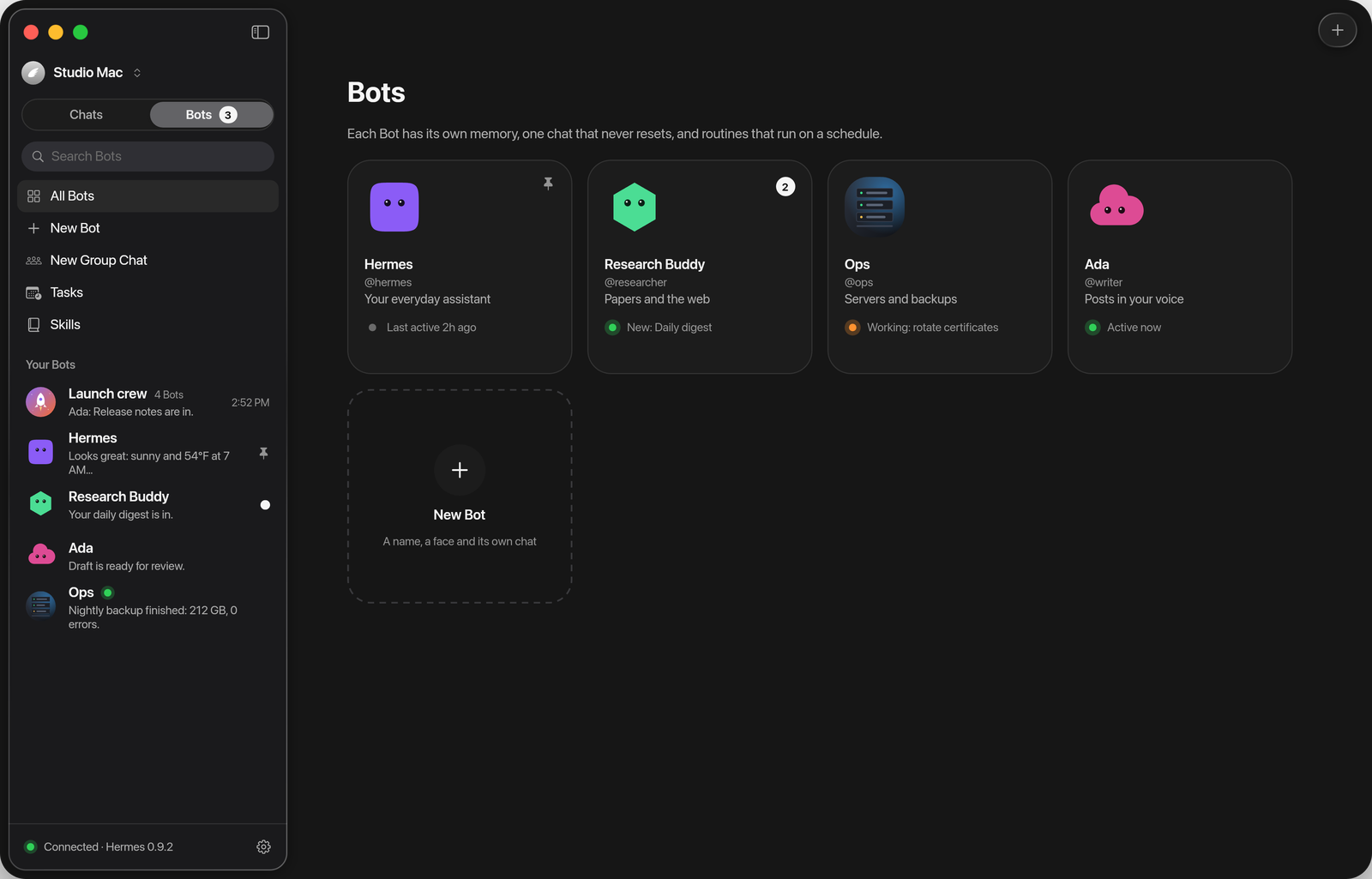Click the Research Buddy card title

tap(654, 264)
